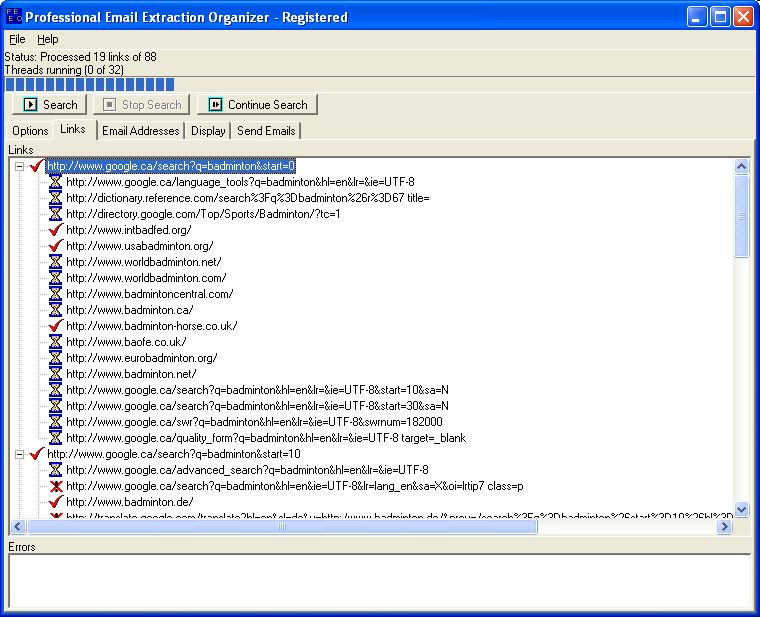Click the red checkmark icon beside www.usabadminton.org
The width and height of the screenshot is (760, 617).
55,246
